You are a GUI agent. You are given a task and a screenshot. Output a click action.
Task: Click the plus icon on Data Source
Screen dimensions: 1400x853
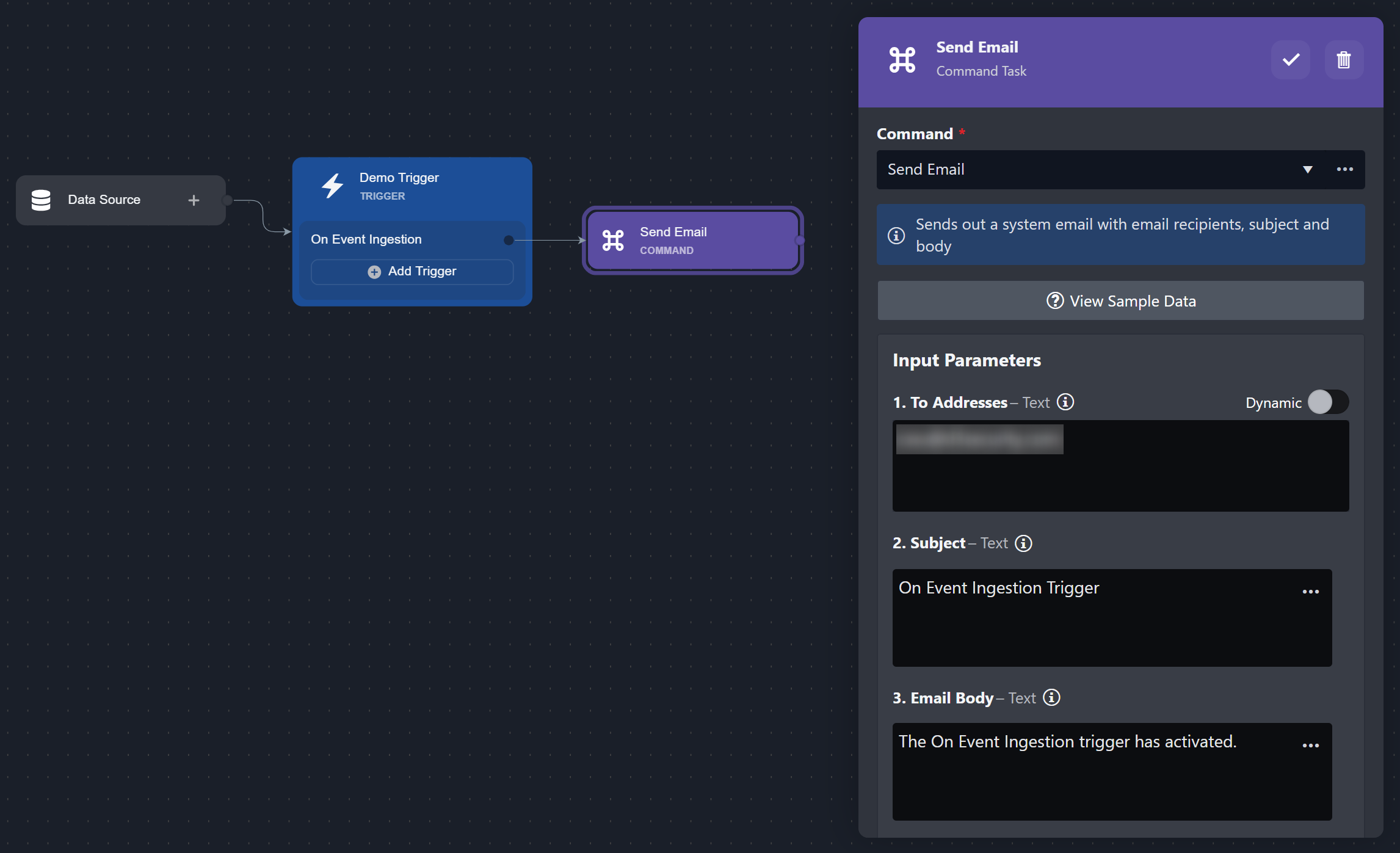point(194,200)
